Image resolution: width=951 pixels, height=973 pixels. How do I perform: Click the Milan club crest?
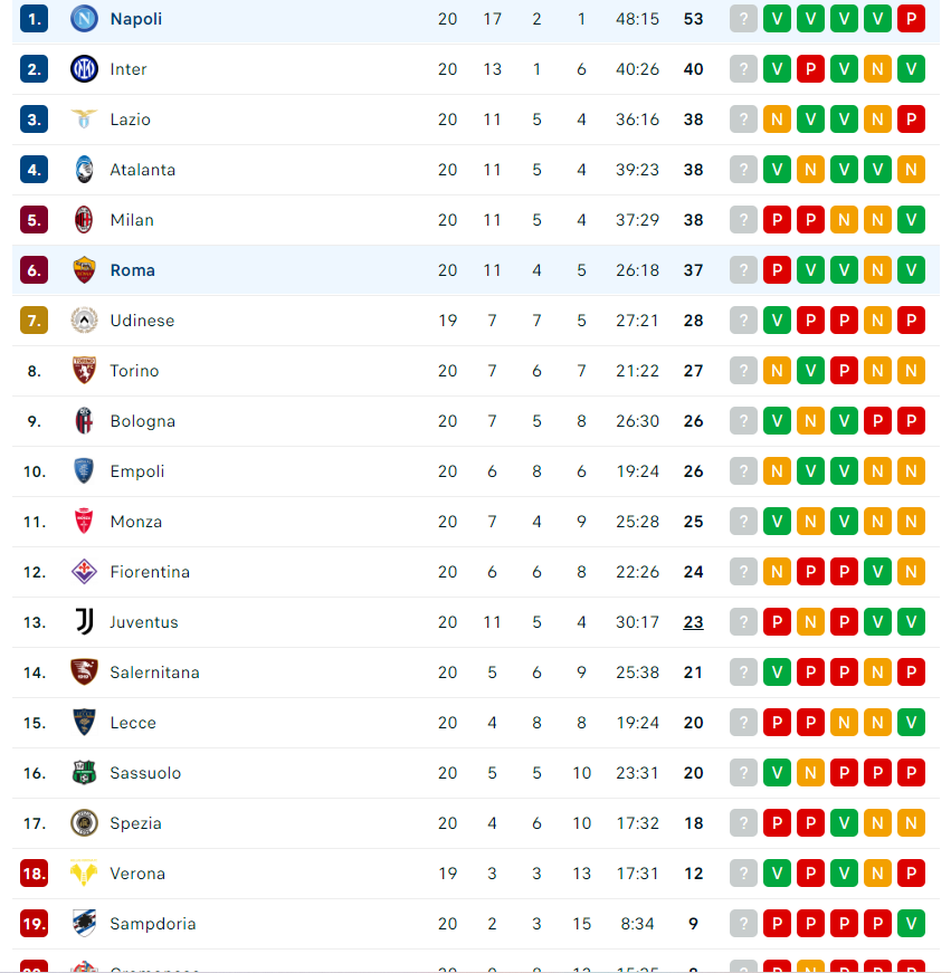(84, 219)
